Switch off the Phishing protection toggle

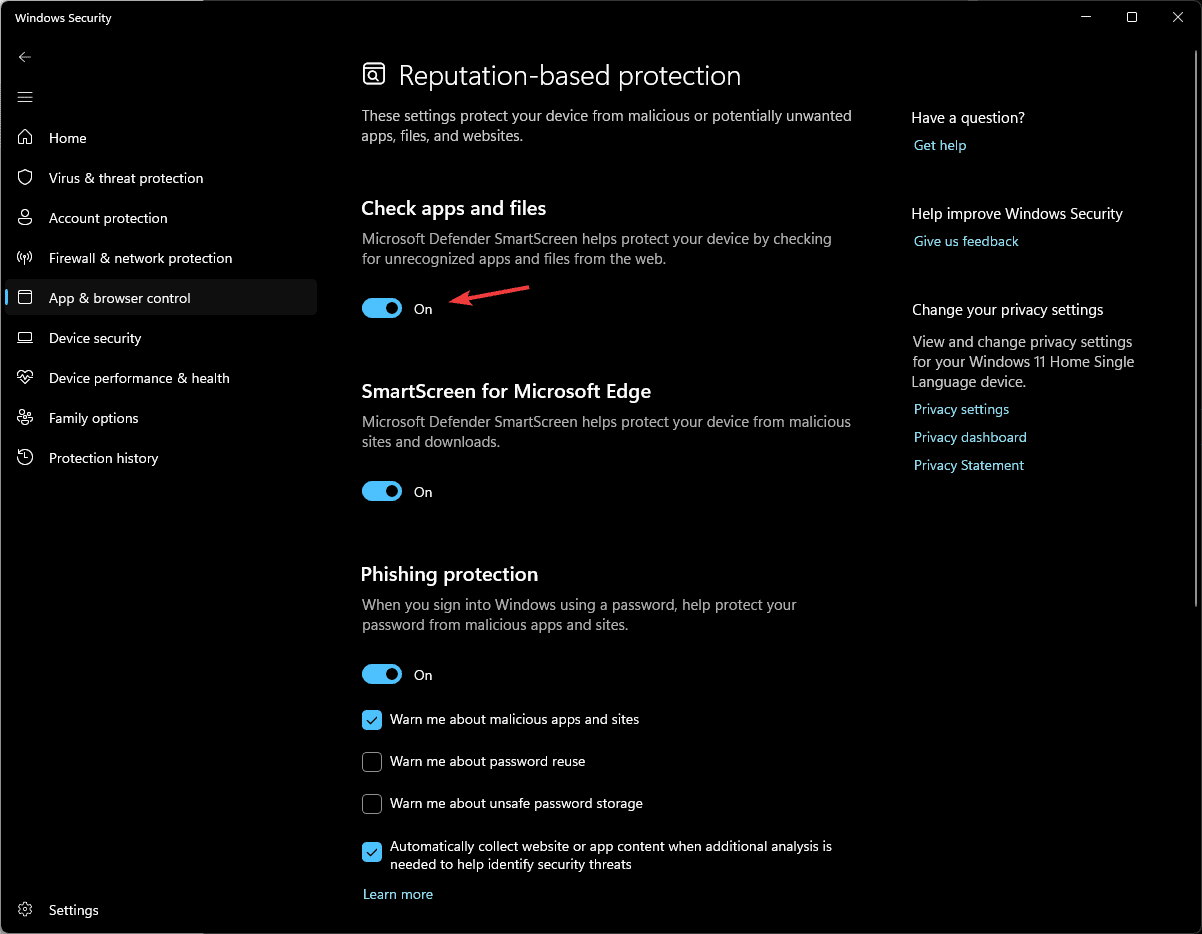[382, 675]
